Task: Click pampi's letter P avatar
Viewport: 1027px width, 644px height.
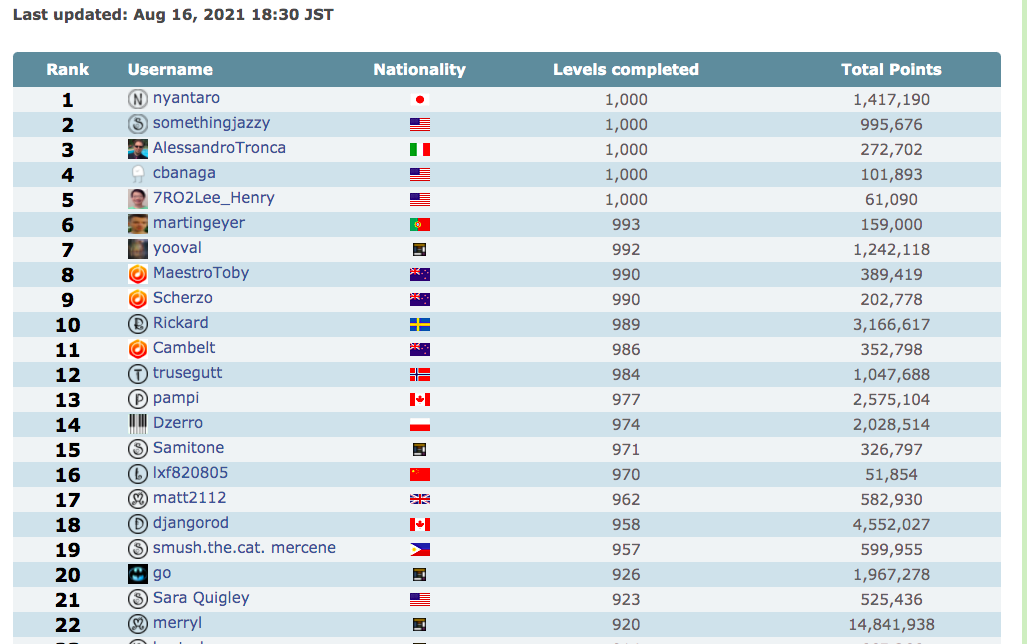Action: coord(138,399)
